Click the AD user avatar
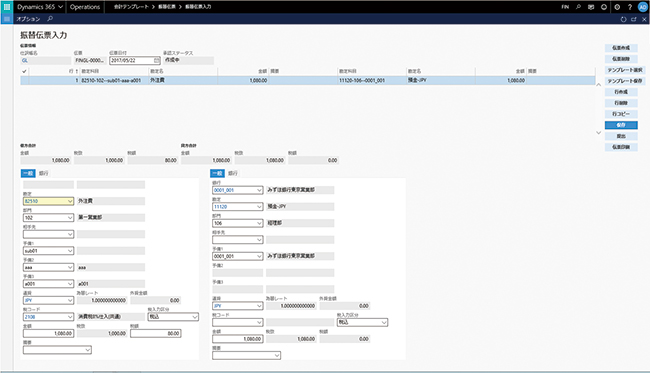650x373 pixels. [643, 7]
